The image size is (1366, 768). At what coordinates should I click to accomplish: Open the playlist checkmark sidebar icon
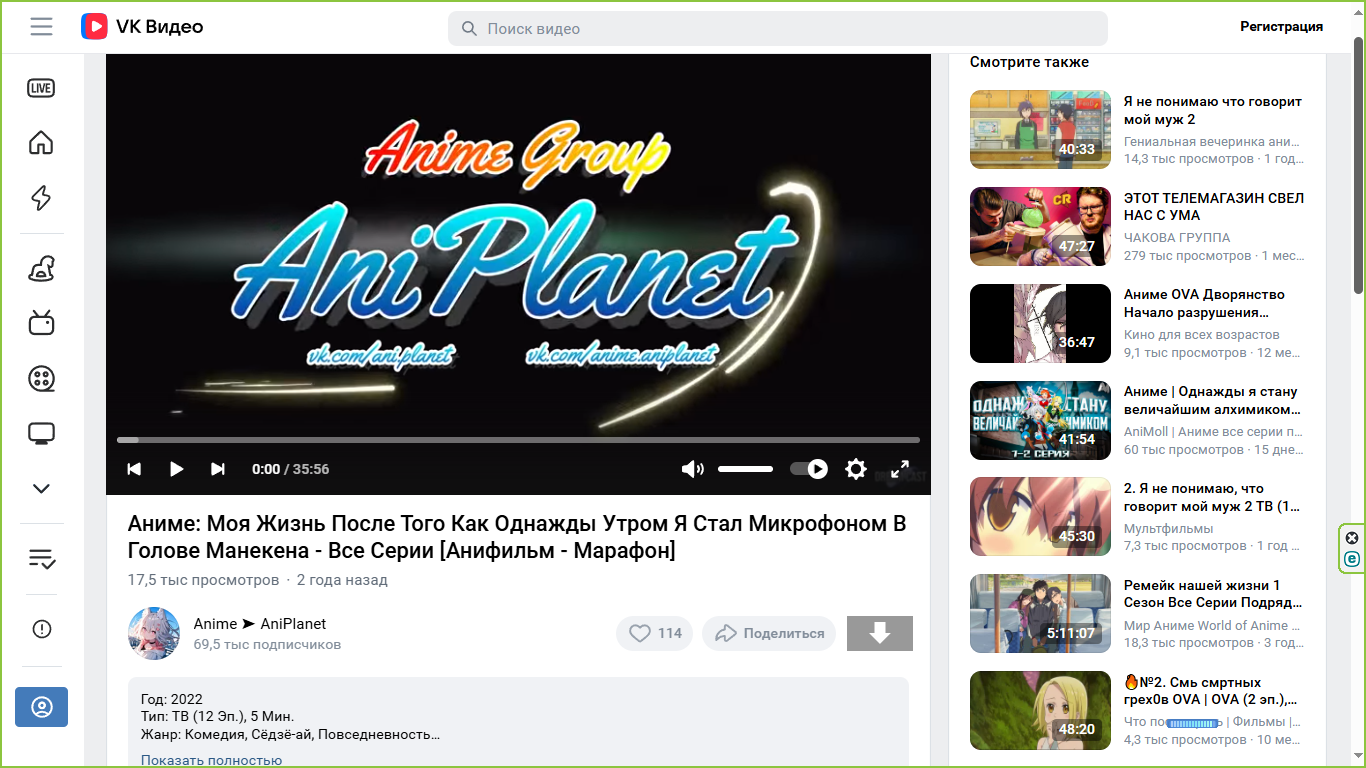point(41,558)
